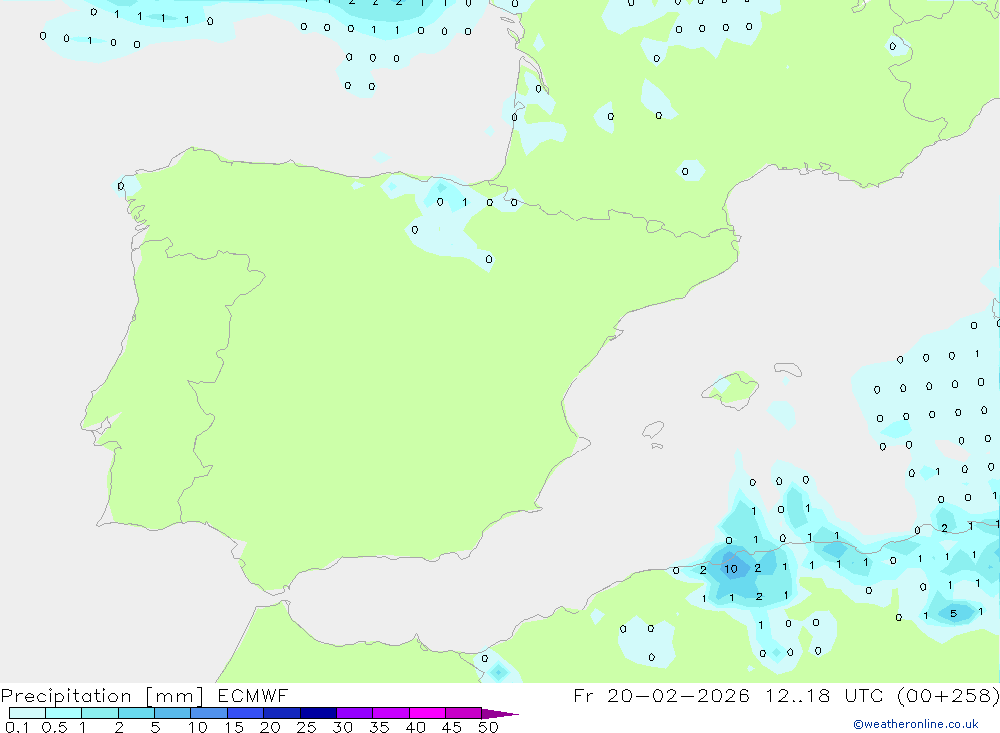This screenshot has height=733, width=1000.
Task: Click the '30' legend scale label
Action: [x=343, y=727]
